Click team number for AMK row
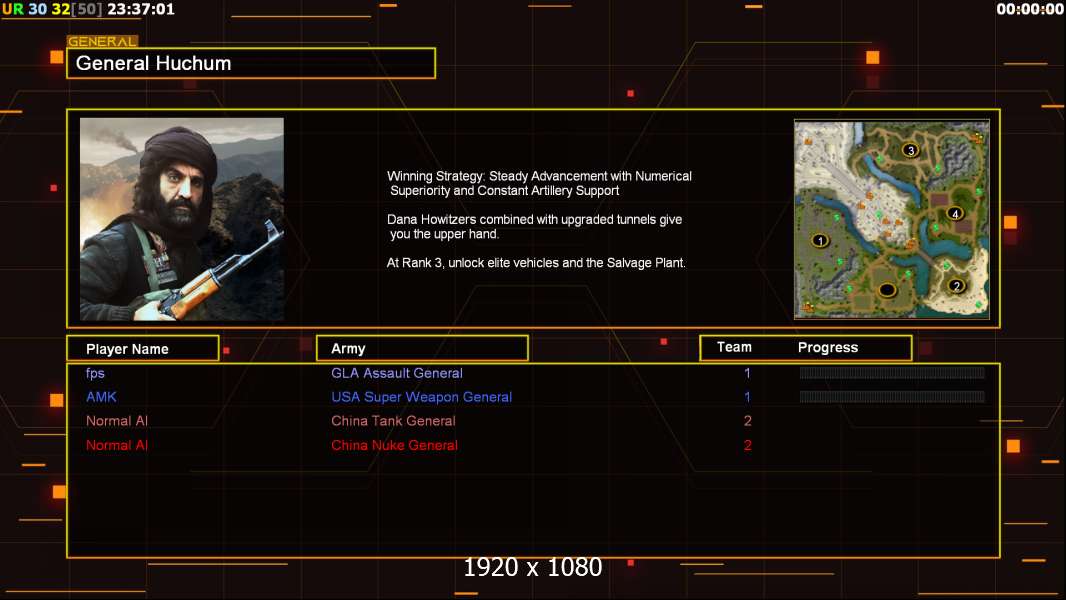The image size is (1066, 600). (x=747, y=397)
